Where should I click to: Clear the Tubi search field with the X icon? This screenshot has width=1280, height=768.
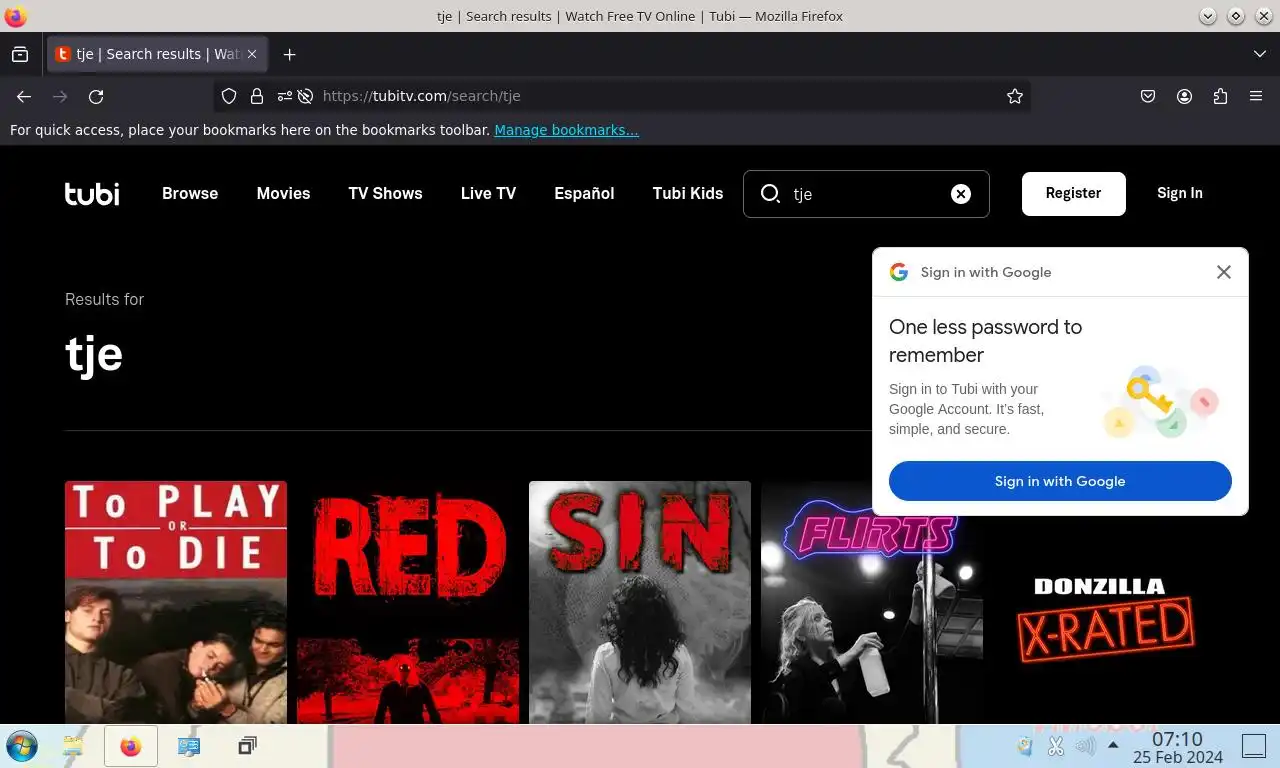click(960, 194)
